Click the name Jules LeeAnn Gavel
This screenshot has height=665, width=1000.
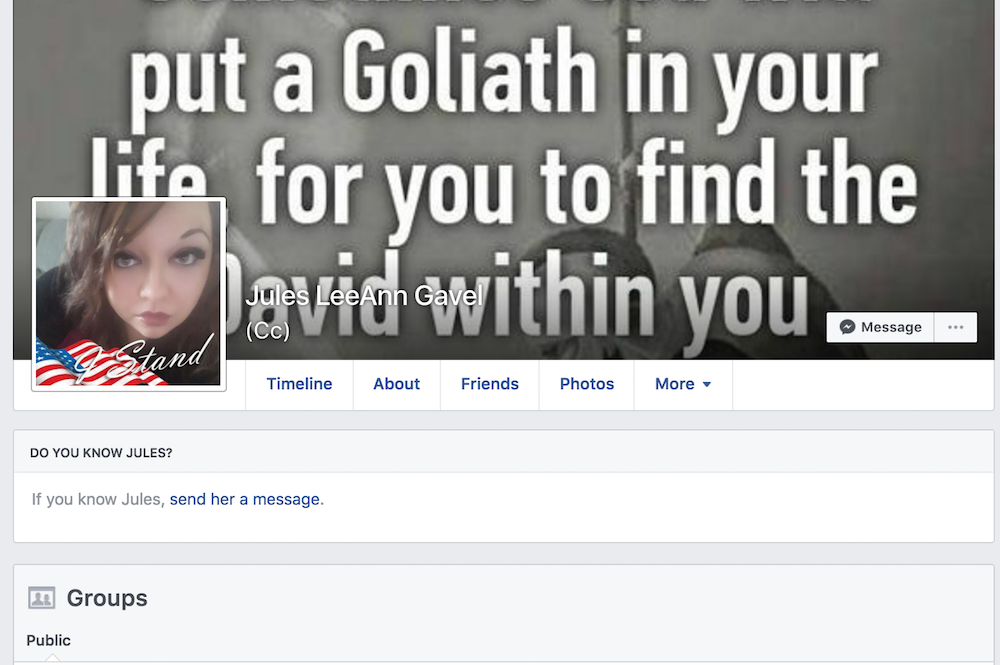[x=364, y=296]
